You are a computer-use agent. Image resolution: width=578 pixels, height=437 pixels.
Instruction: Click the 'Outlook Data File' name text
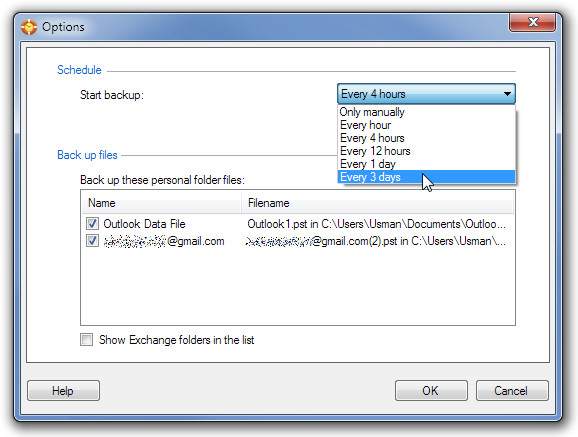tap(144, 224)
